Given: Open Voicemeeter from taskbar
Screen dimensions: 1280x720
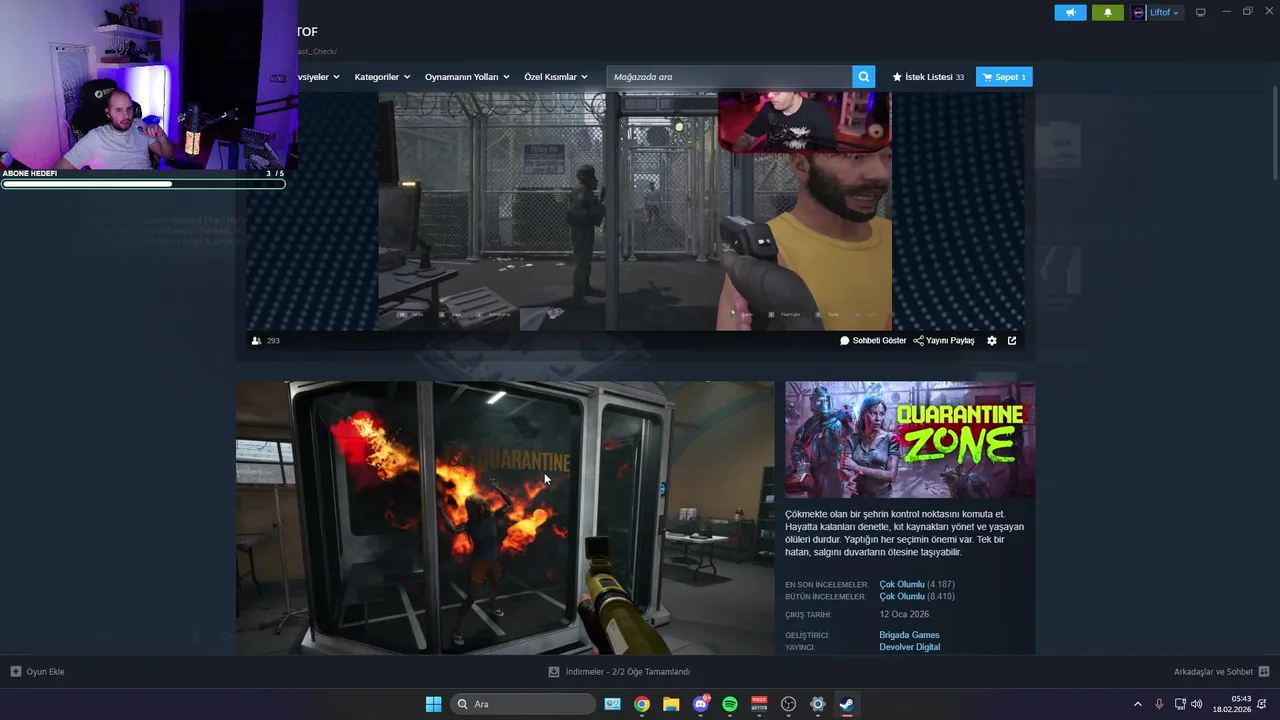Looking at the screenshot, I should coord(759,704).
